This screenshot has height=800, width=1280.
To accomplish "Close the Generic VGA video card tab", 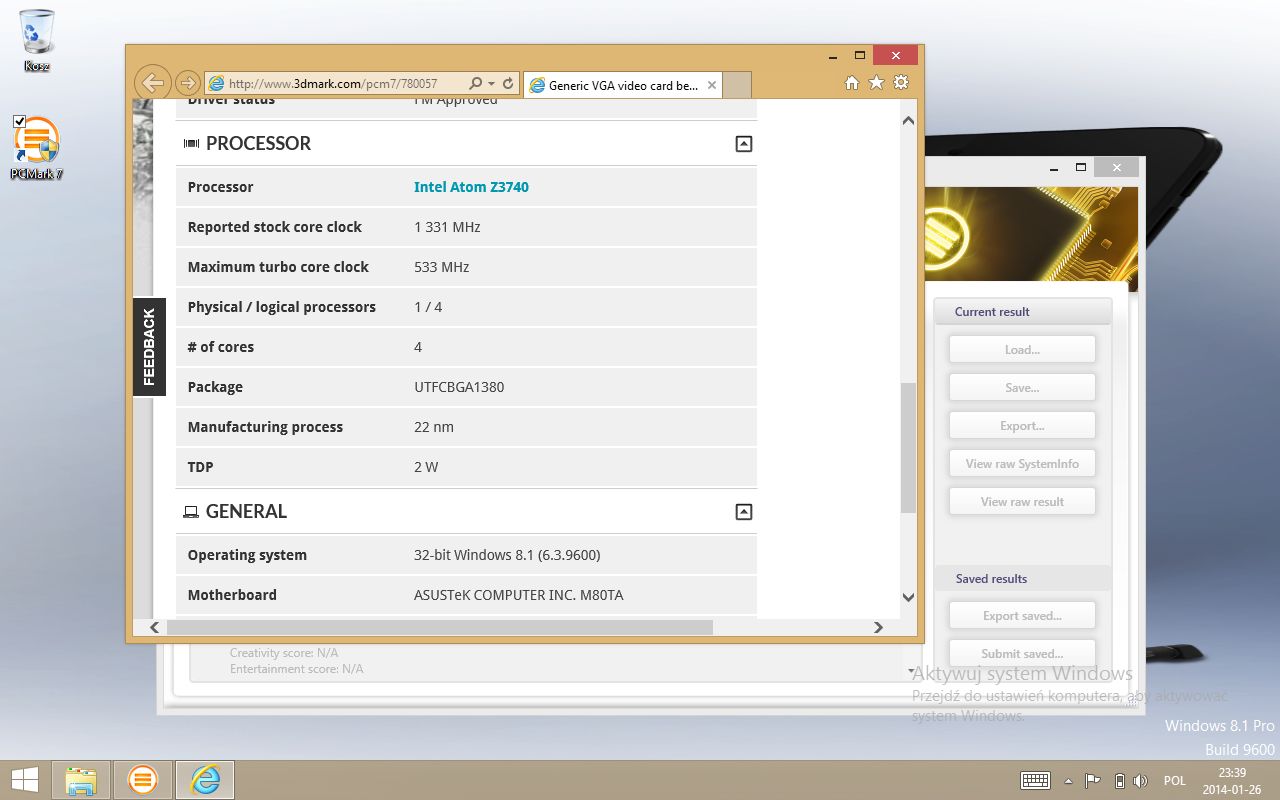I will [712, 85].
